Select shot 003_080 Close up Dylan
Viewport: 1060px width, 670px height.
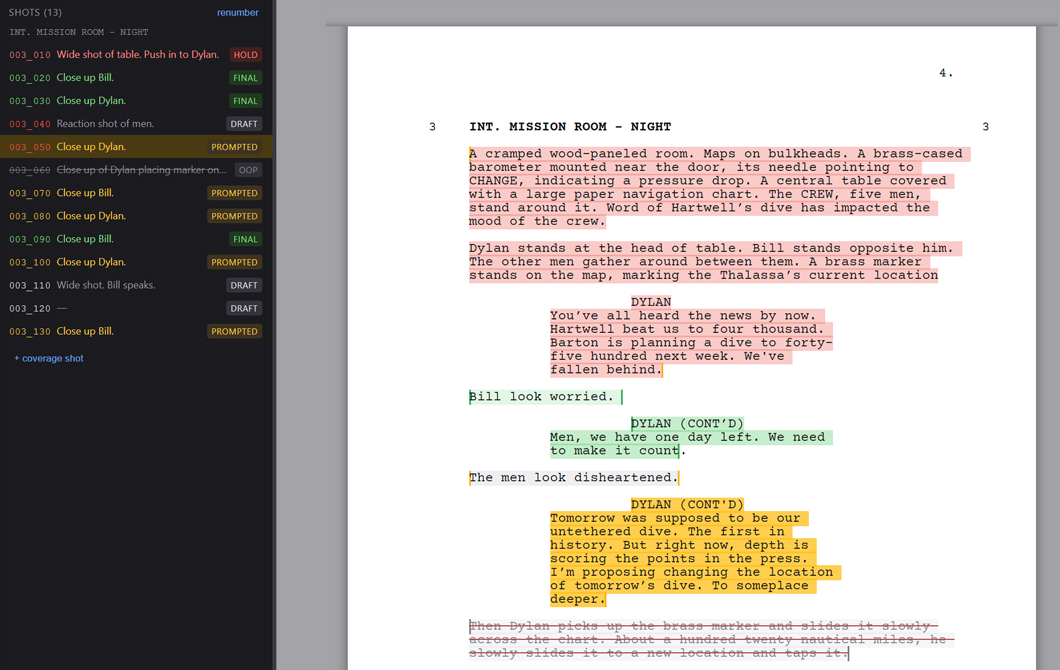click(x=135, y=216)
